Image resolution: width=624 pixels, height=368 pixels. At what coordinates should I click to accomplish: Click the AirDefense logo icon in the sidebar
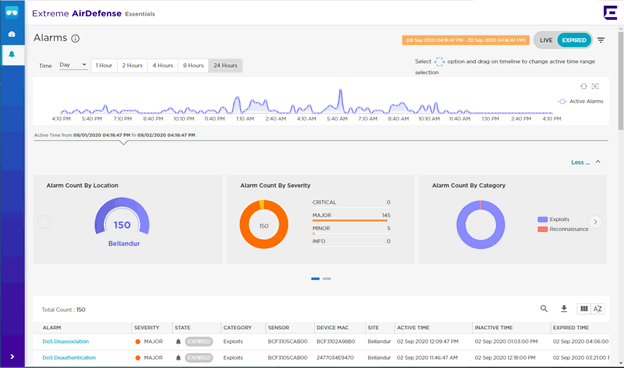[12, 12]
